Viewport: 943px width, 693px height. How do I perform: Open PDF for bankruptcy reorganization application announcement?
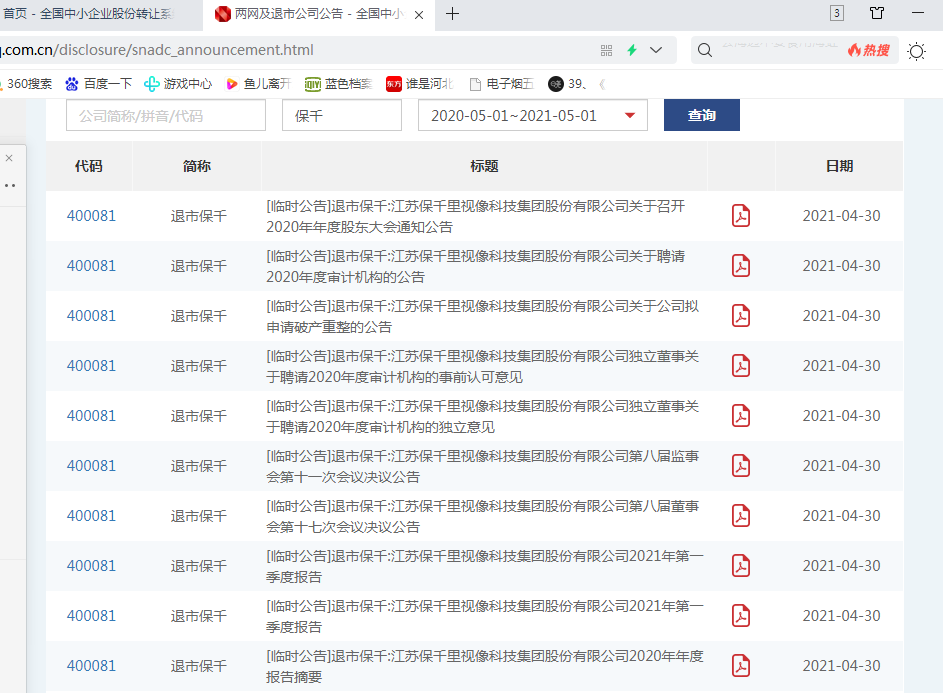click(x=740, y=316)
